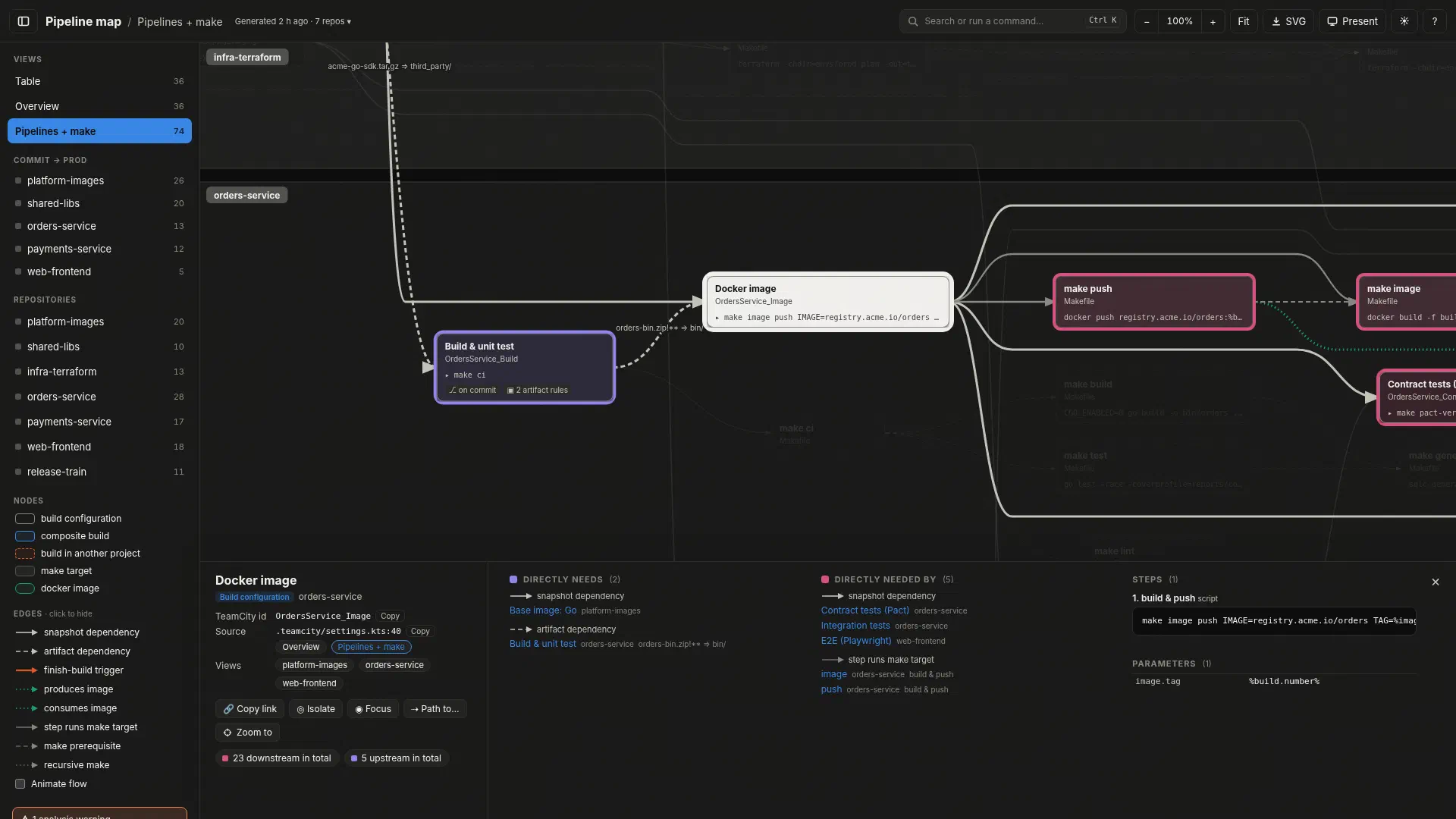Zoom to the selected node

pos(247,733)
